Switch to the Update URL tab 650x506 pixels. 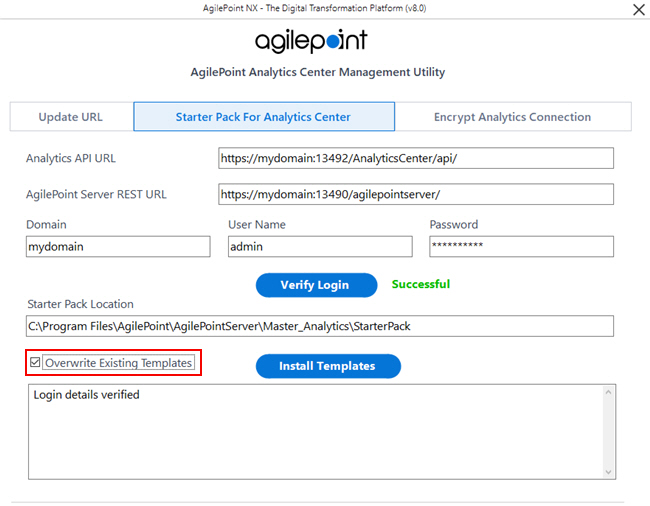[x=71, y=117]
